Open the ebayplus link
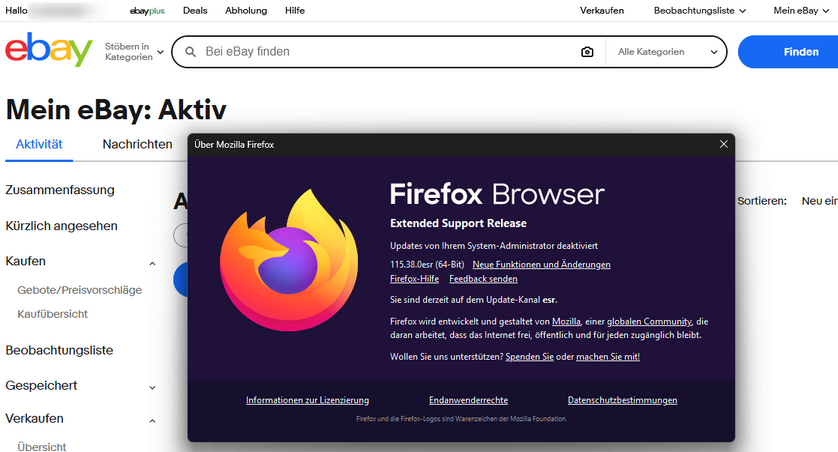The image size is (838, 452). [147, 11]
